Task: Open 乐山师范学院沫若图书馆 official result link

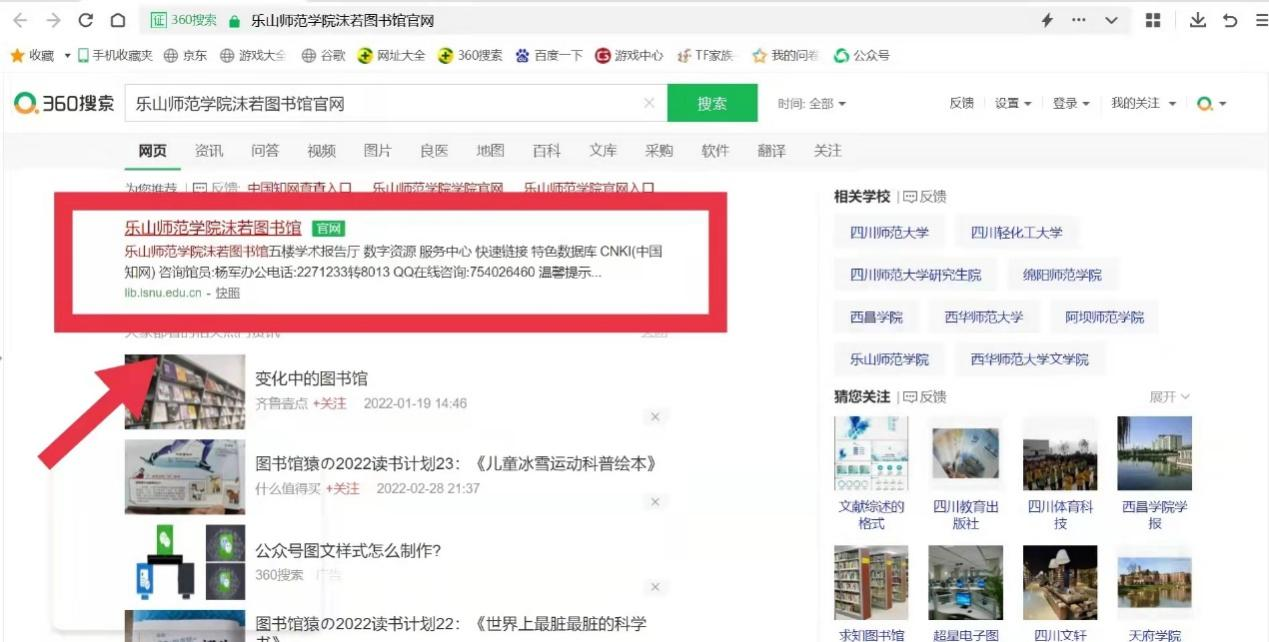Action: click(212, 228)
